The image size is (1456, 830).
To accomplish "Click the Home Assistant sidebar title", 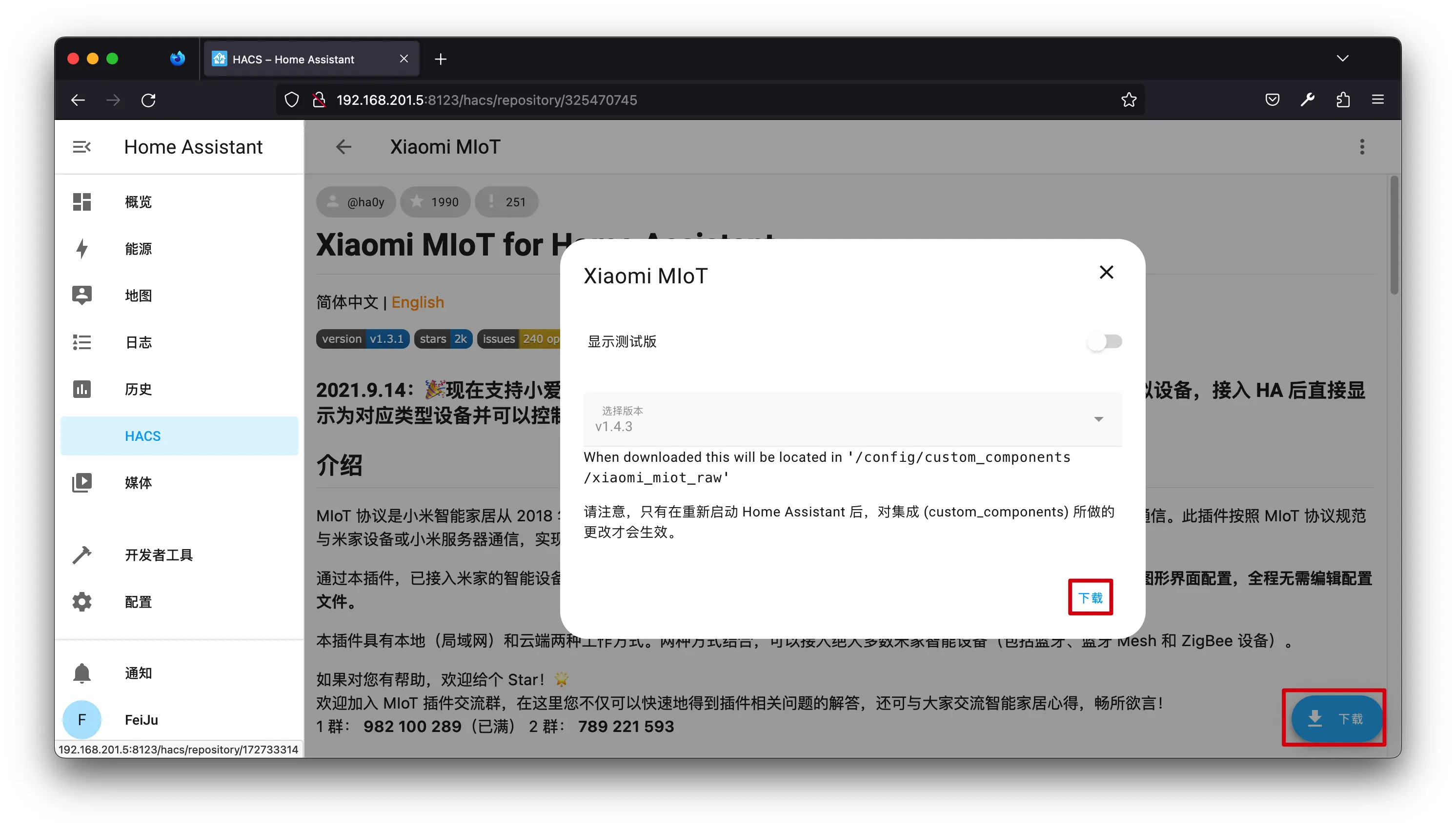I will point(193,146).
